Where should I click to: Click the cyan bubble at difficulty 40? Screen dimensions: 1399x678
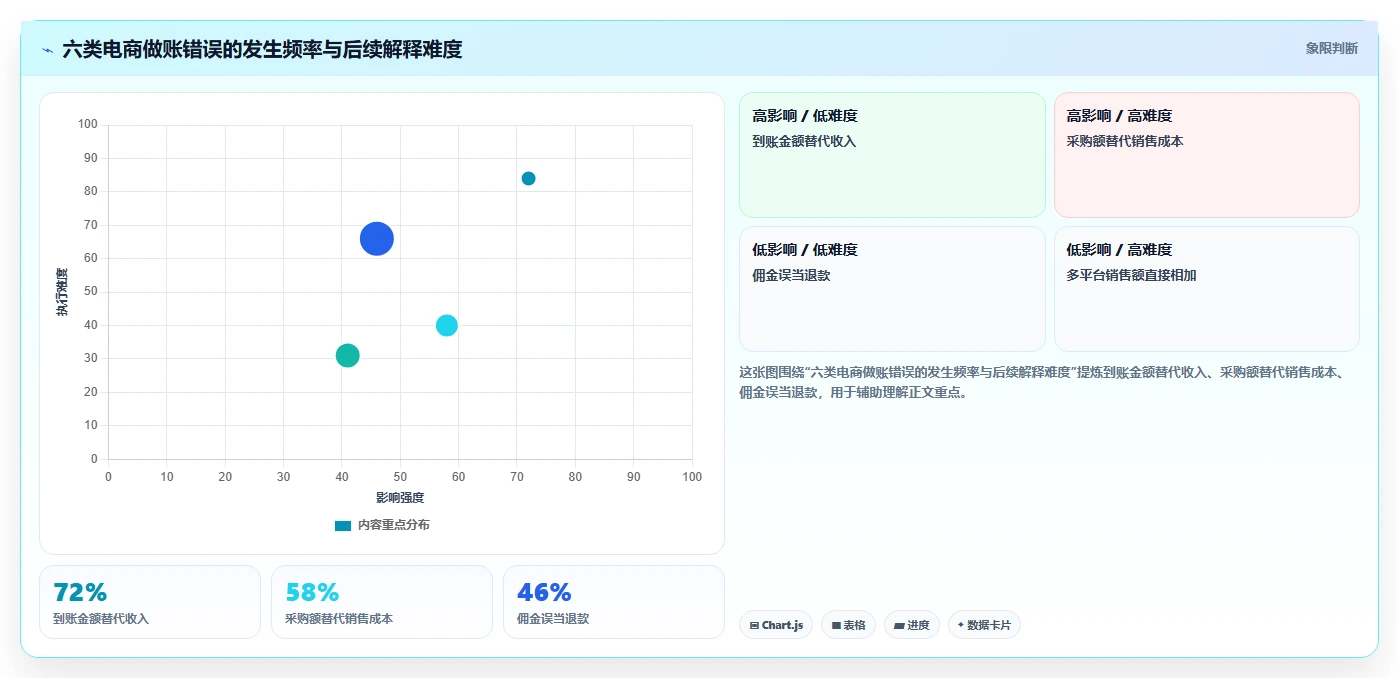click(446, 325)
